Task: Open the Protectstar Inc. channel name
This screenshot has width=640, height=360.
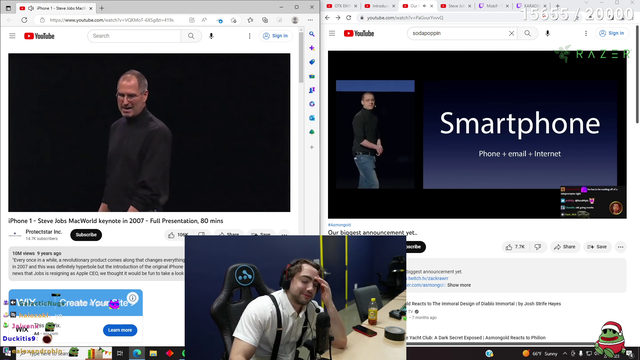Action: coord(44,232)
